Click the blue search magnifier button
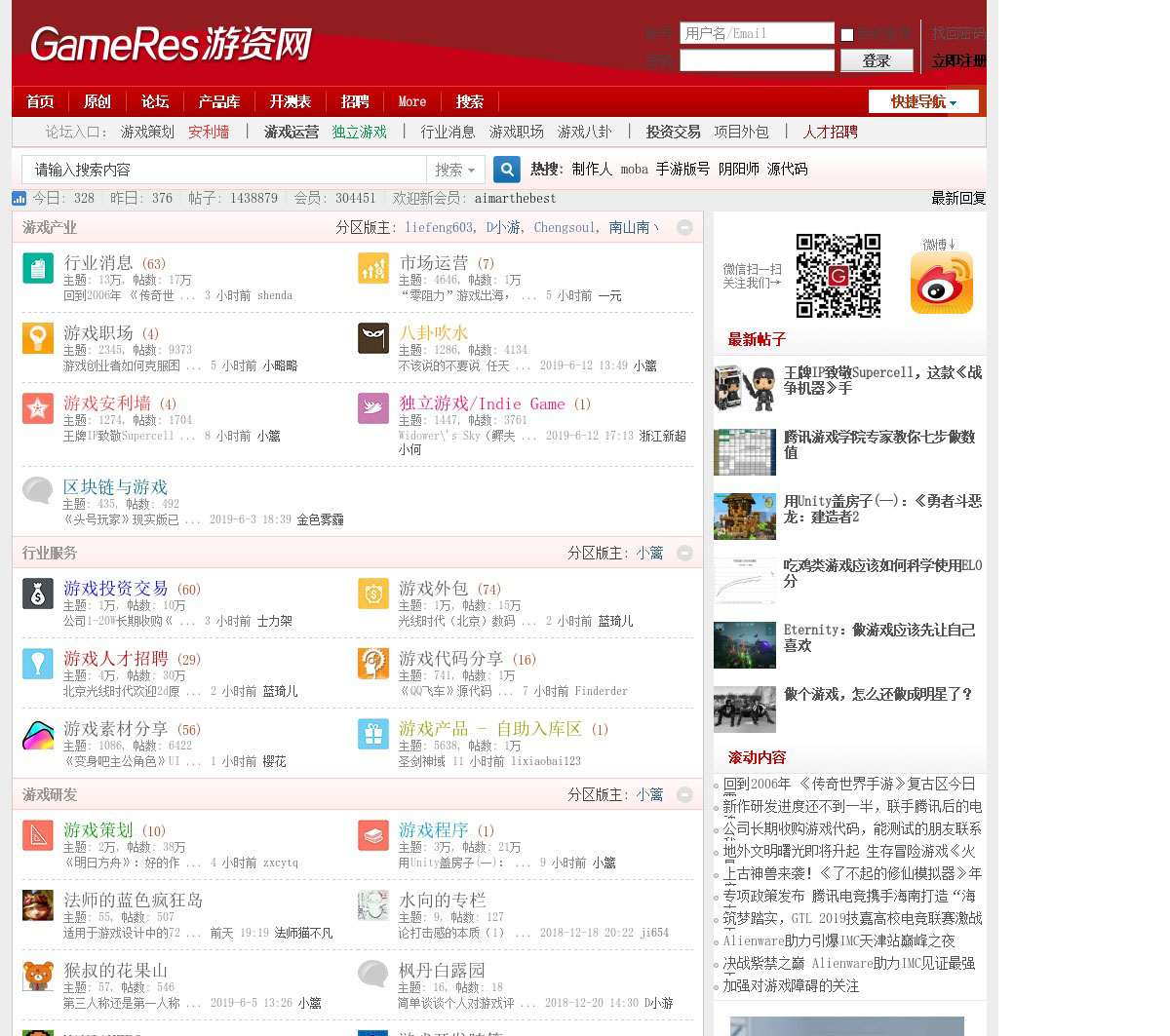The width and height of the screenshot is (1170, 1036). tap(507, 170)
